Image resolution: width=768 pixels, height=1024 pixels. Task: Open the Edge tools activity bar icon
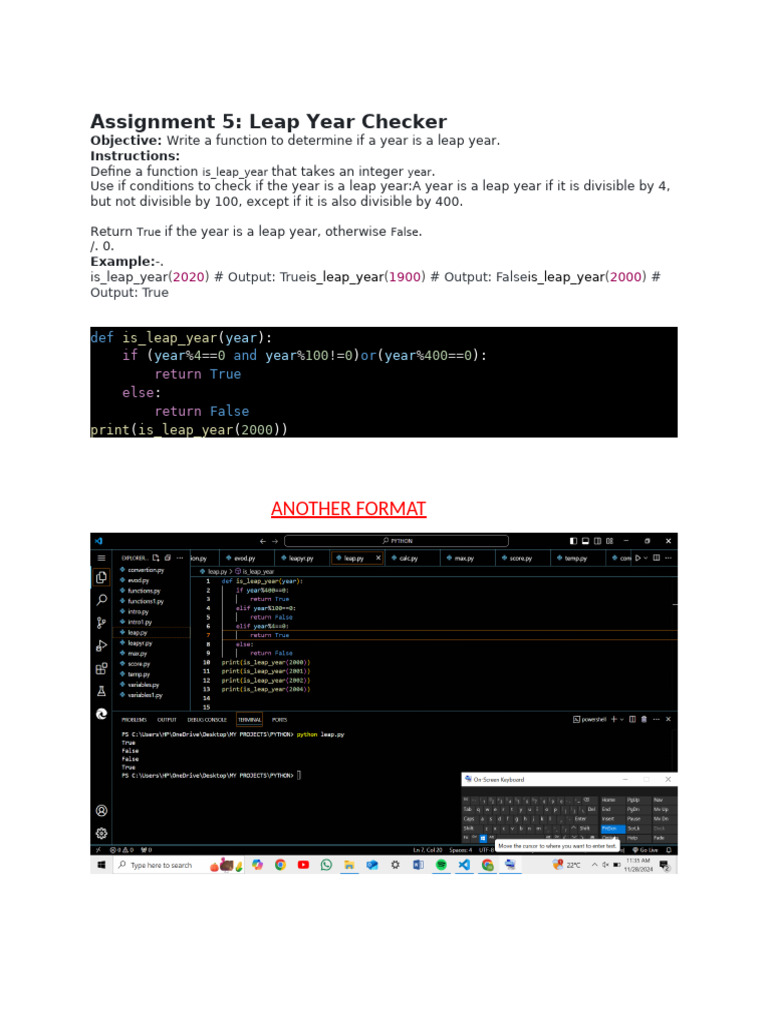click(x=101, y=714)
